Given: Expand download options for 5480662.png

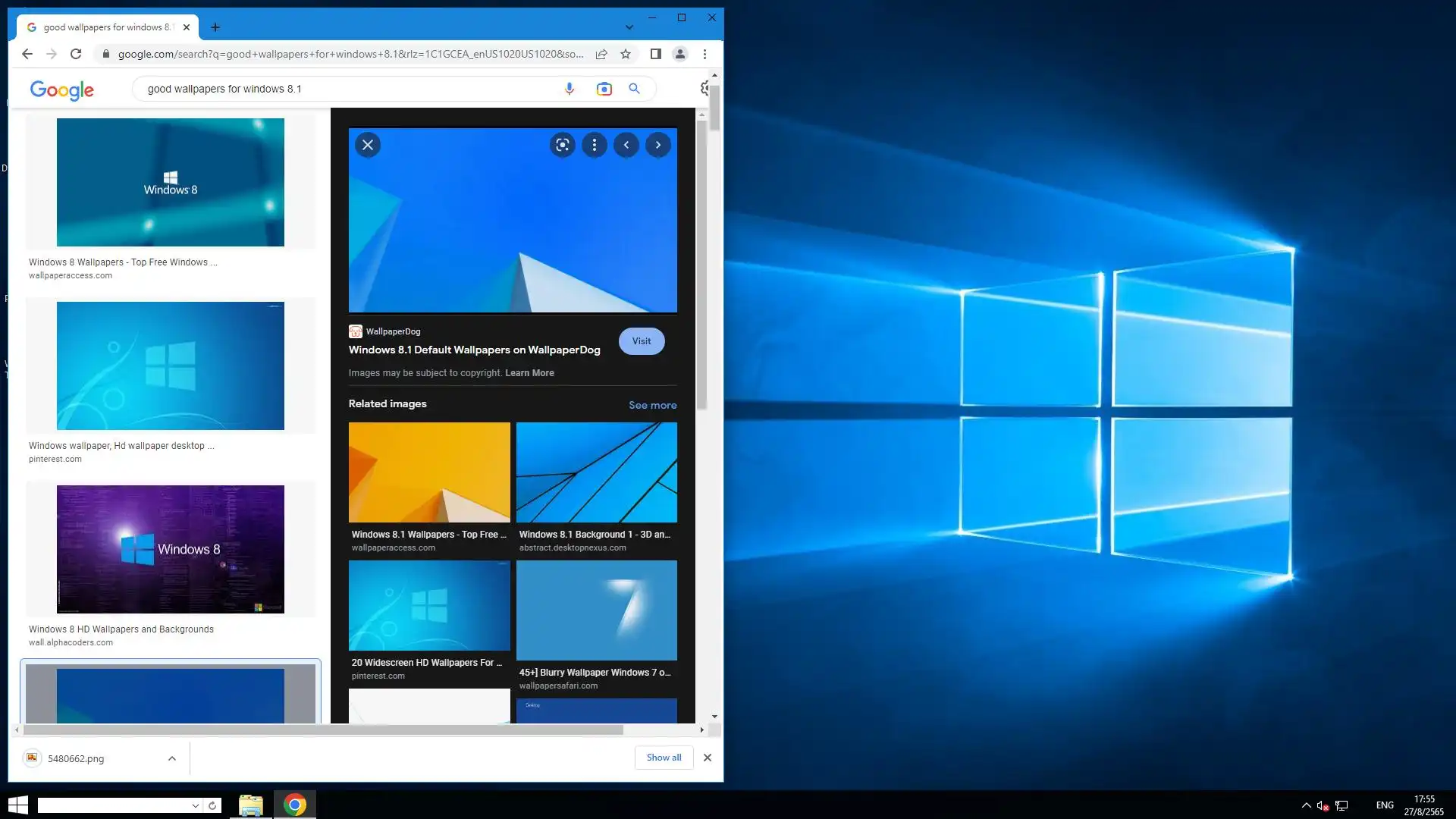Looking at the screenshot, I should coord(172,758).
